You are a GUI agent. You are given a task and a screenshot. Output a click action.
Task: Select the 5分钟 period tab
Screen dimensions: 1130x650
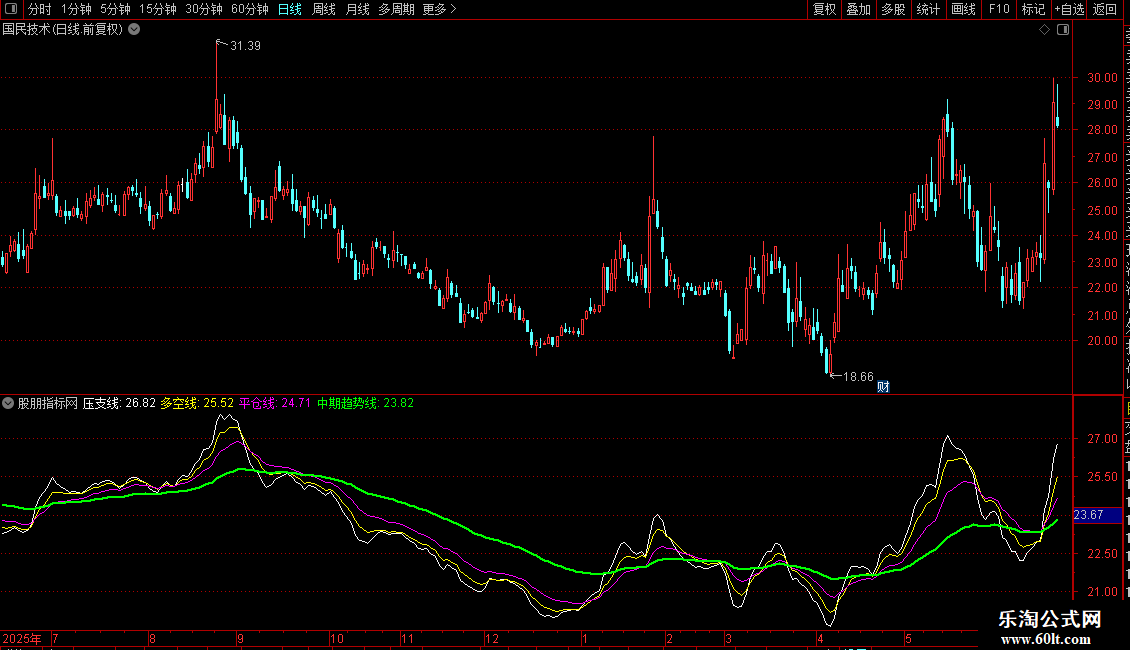tap(115, 9)
